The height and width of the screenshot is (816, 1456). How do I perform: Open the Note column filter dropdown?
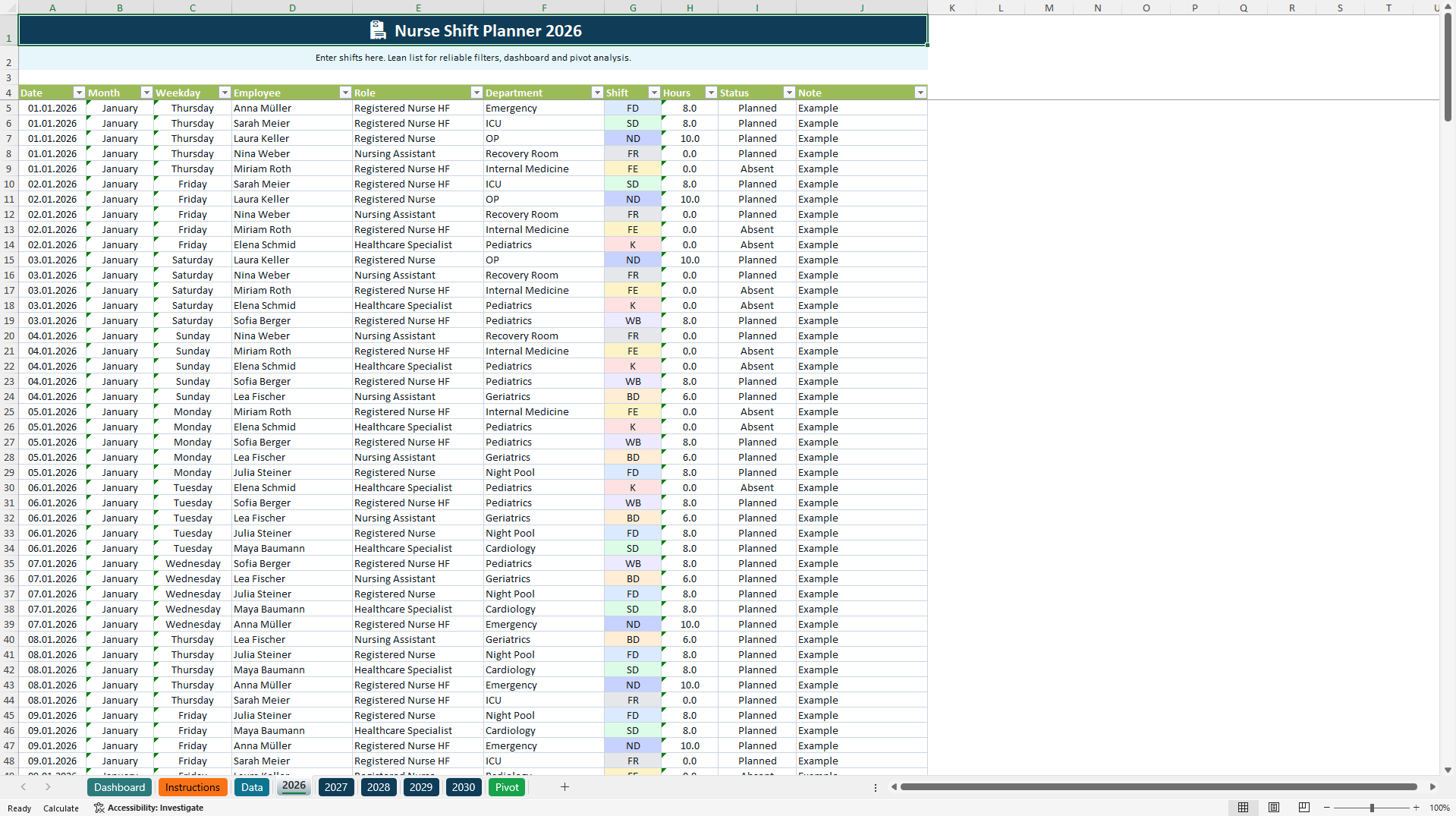coord(920,93)
